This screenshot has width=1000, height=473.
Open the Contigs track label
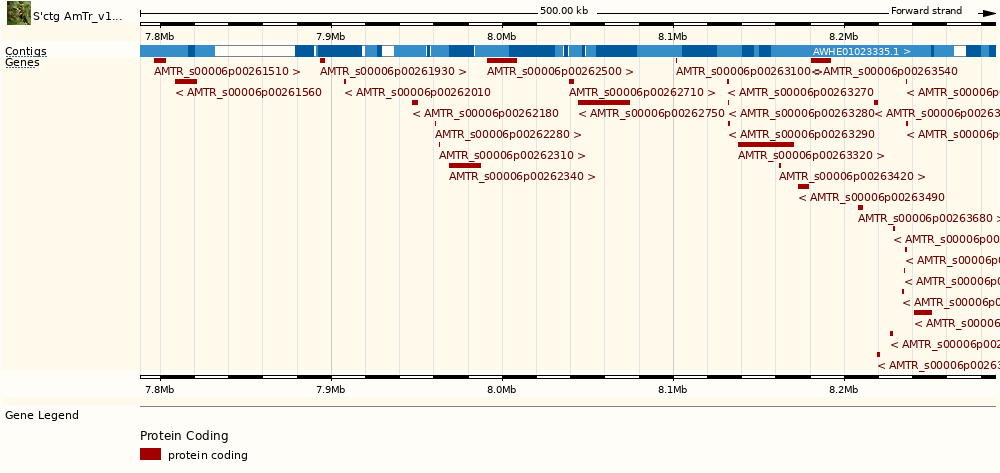click(x=26, y=51)
